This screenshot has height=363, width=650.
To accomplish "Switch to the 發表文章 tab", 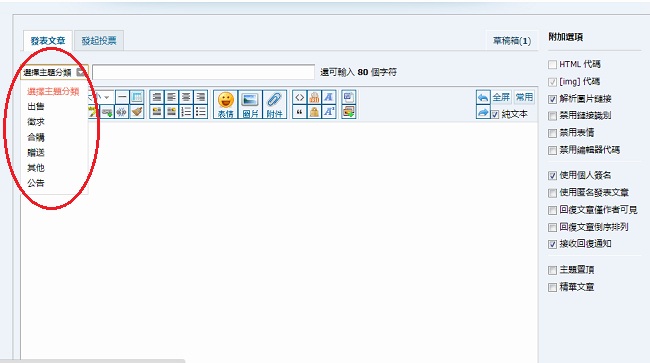I will pyautogui.click(x=48, y=41).
